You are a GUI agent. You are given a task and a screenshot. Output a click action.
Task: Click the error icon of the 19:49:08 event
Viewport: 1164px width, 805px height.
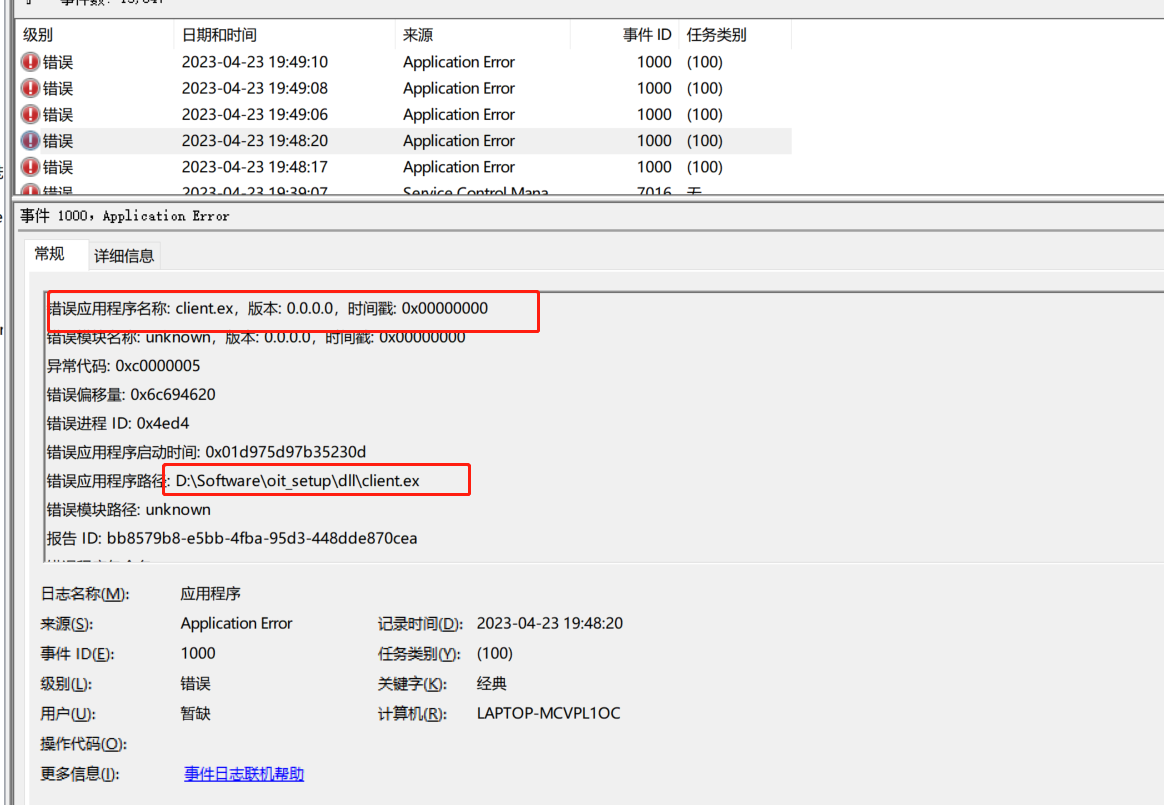(30, 88)
